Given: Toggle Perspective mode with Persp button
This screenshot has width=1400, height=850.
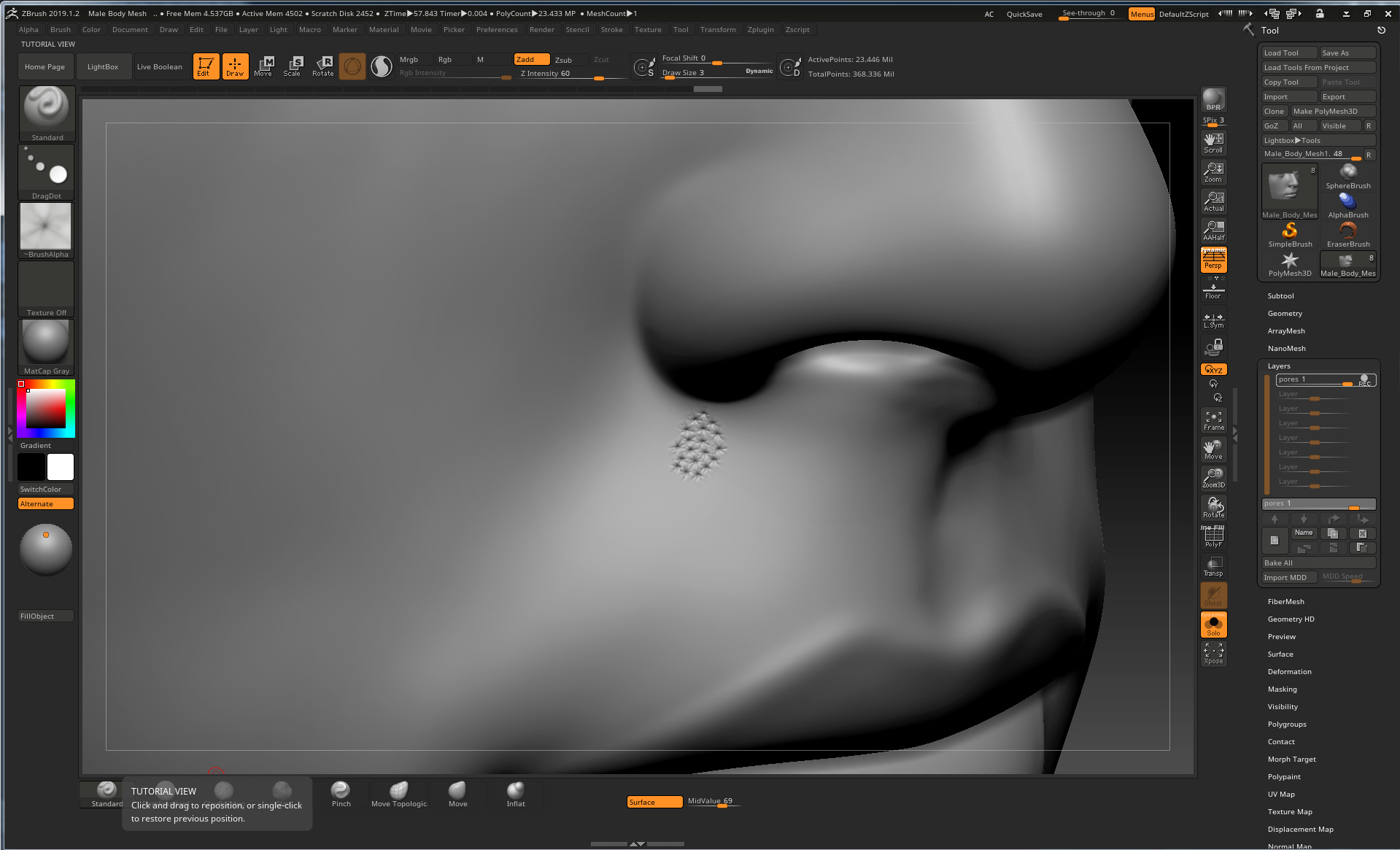Looking at the screenshot, I should (x=1213, y=260).
